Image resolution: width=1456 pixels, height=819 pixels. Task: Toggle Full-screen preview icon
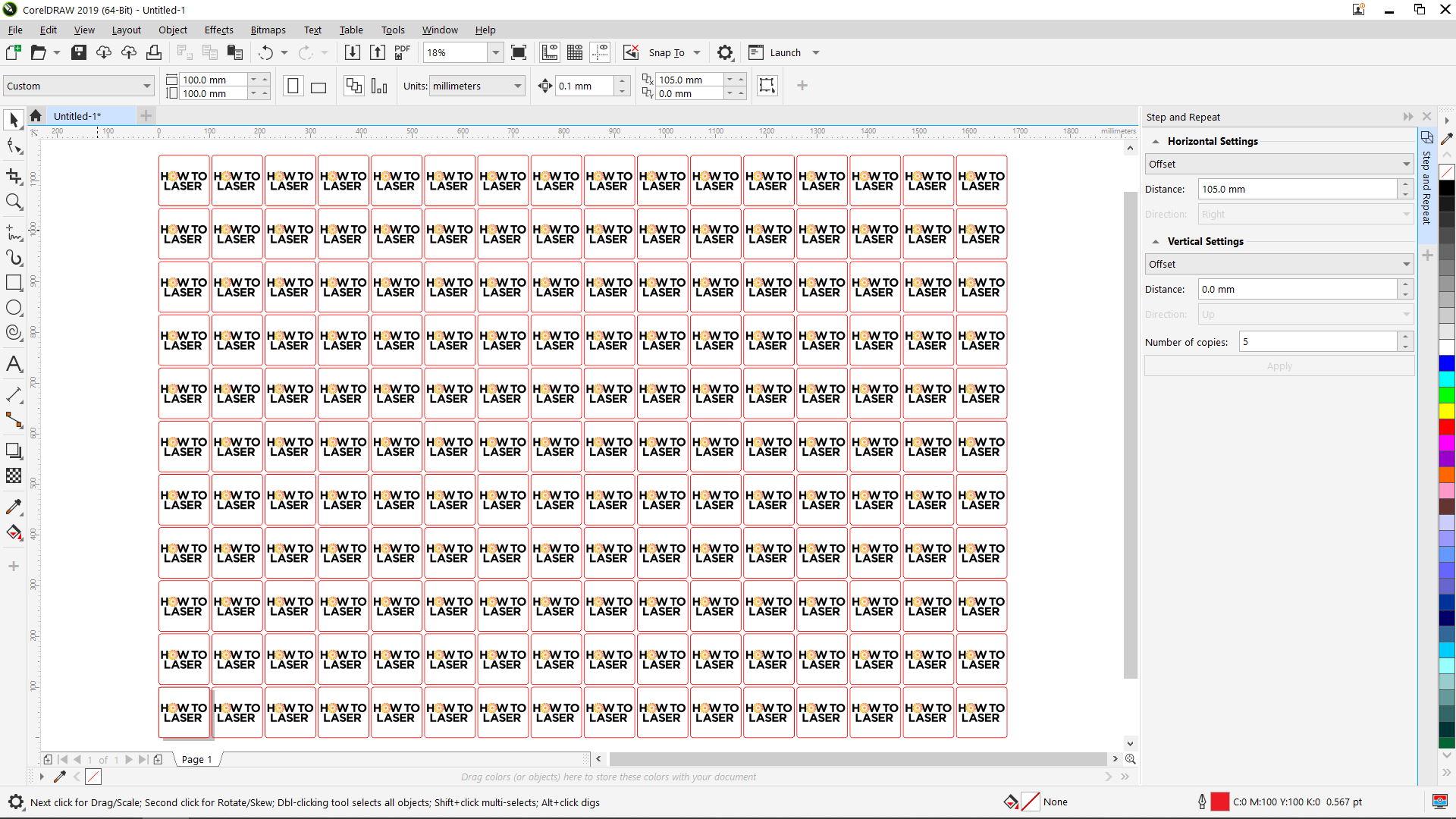click(519, 52)
